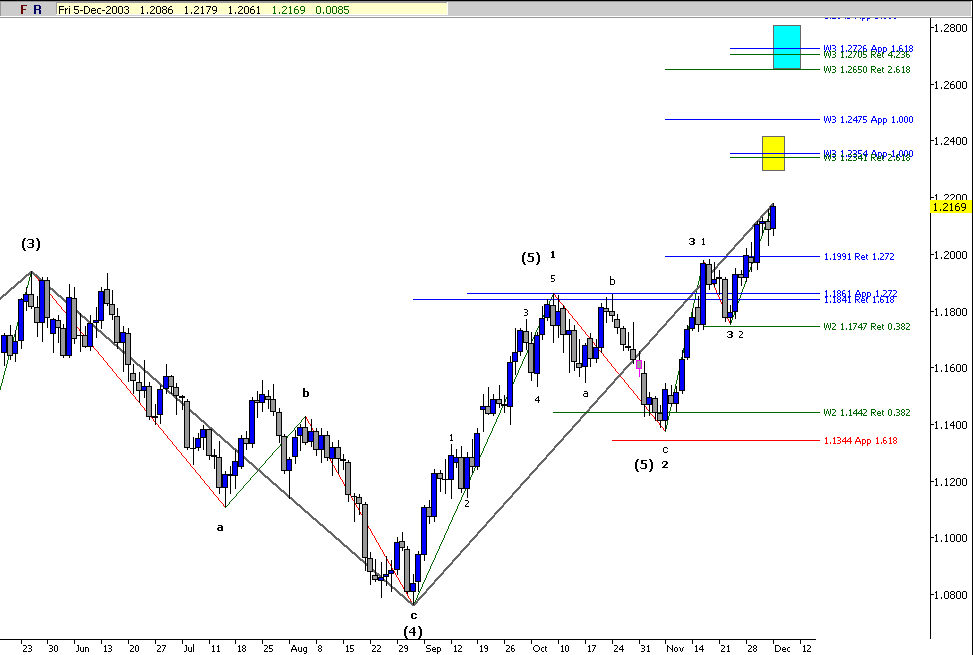Viewport: 973px width, 655px height.
Task: Click the low value 1.2061
Action: pyautogui.click(x=244, y=9)
